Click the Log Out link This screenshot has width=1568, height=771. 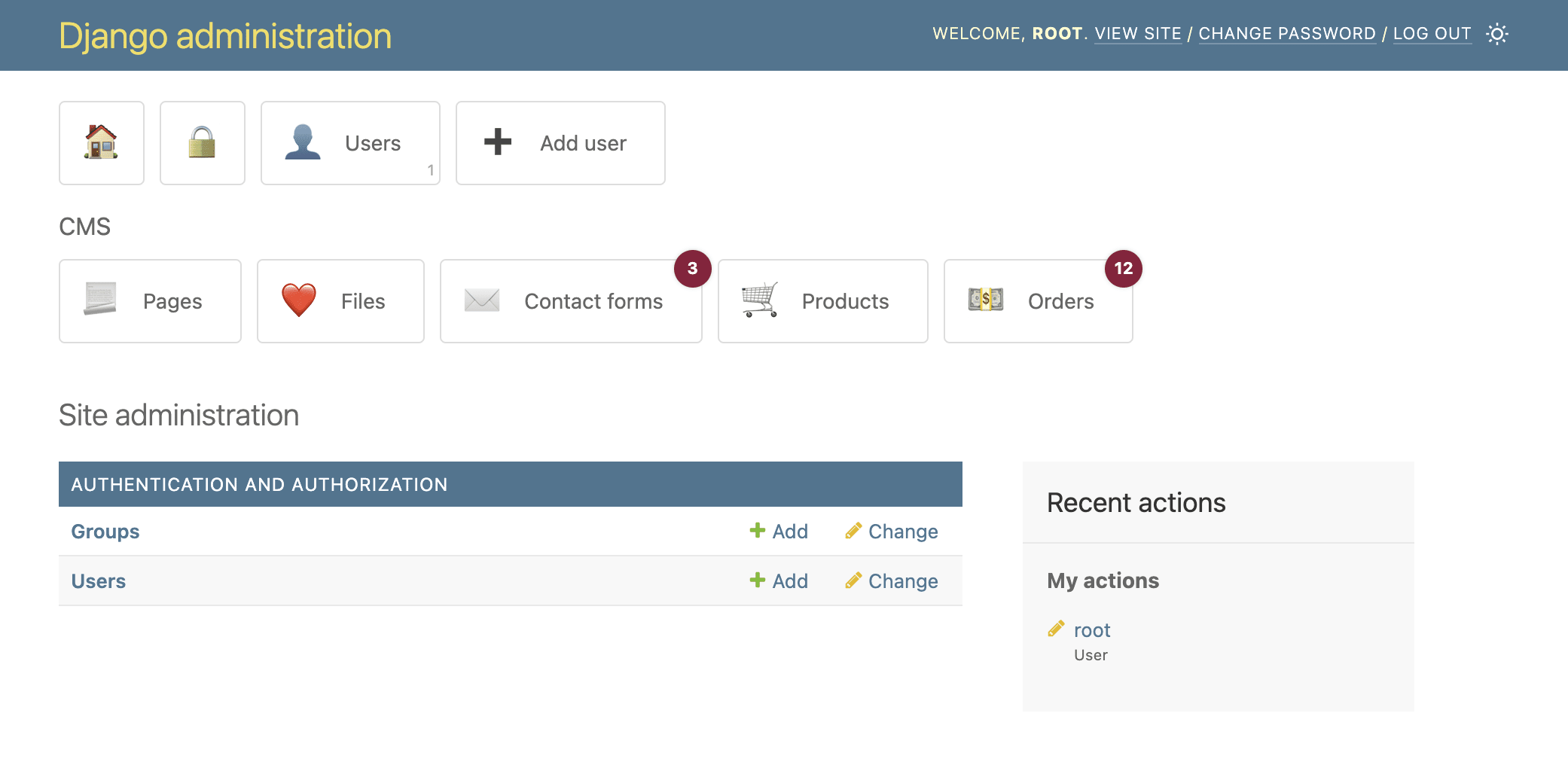(1432, 34)
